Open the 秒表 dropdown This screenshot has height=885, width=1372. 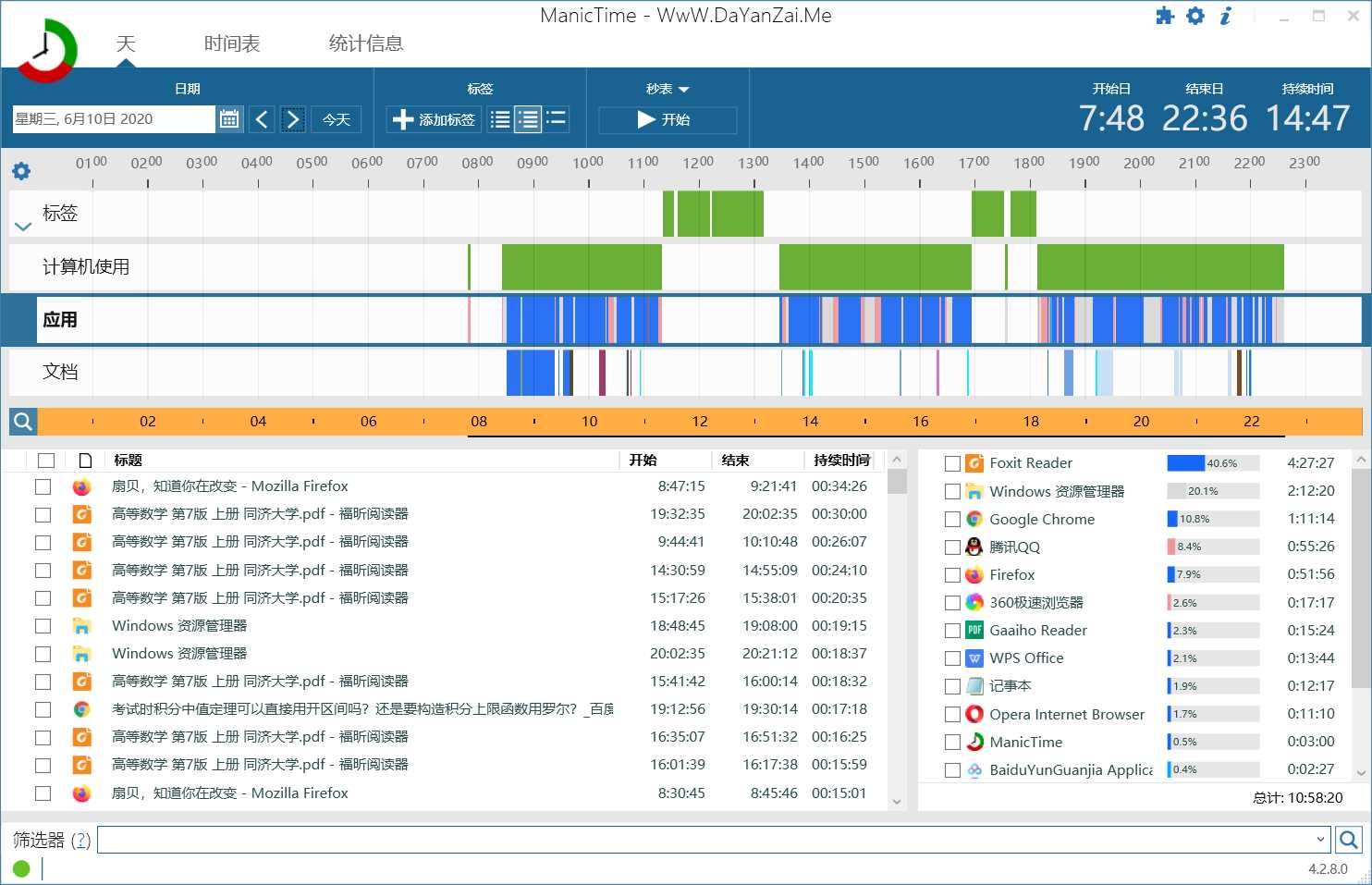click(x=668, y=89)
